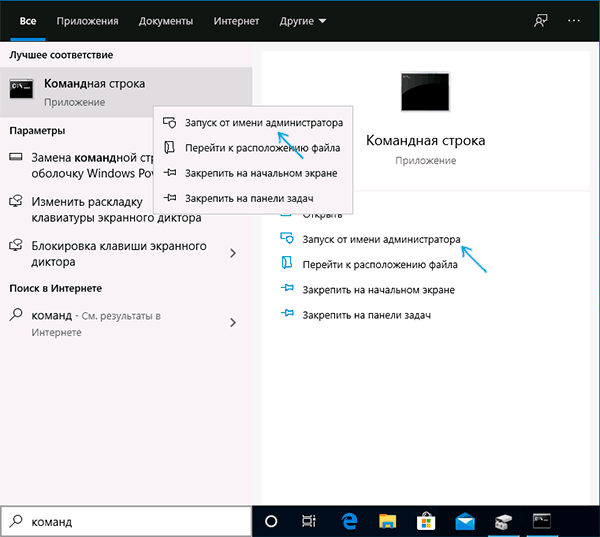Click right pane Закрепить на начальном экране

(378, 290)
